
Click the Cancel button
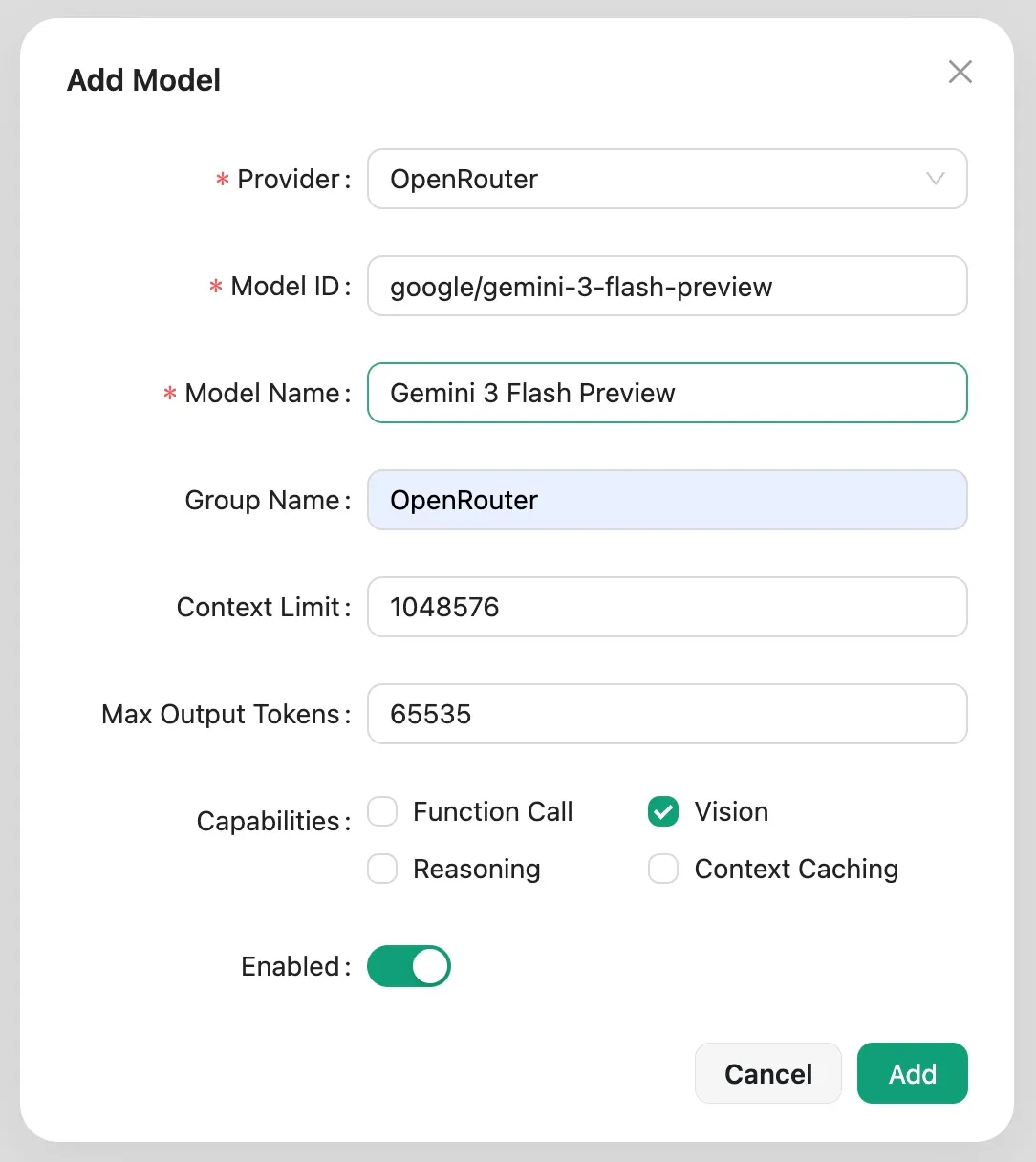pos(768,1073)
